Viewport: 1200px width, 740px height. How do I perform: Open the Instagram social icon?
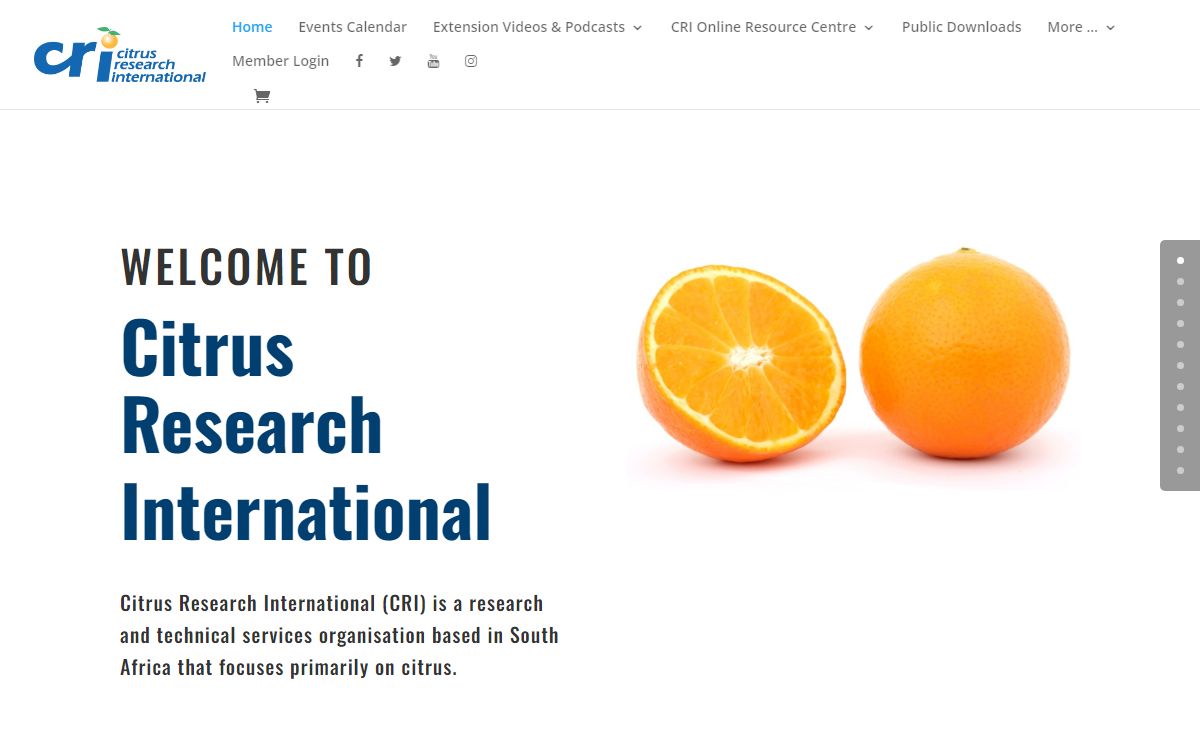click(x=471, y=61)
